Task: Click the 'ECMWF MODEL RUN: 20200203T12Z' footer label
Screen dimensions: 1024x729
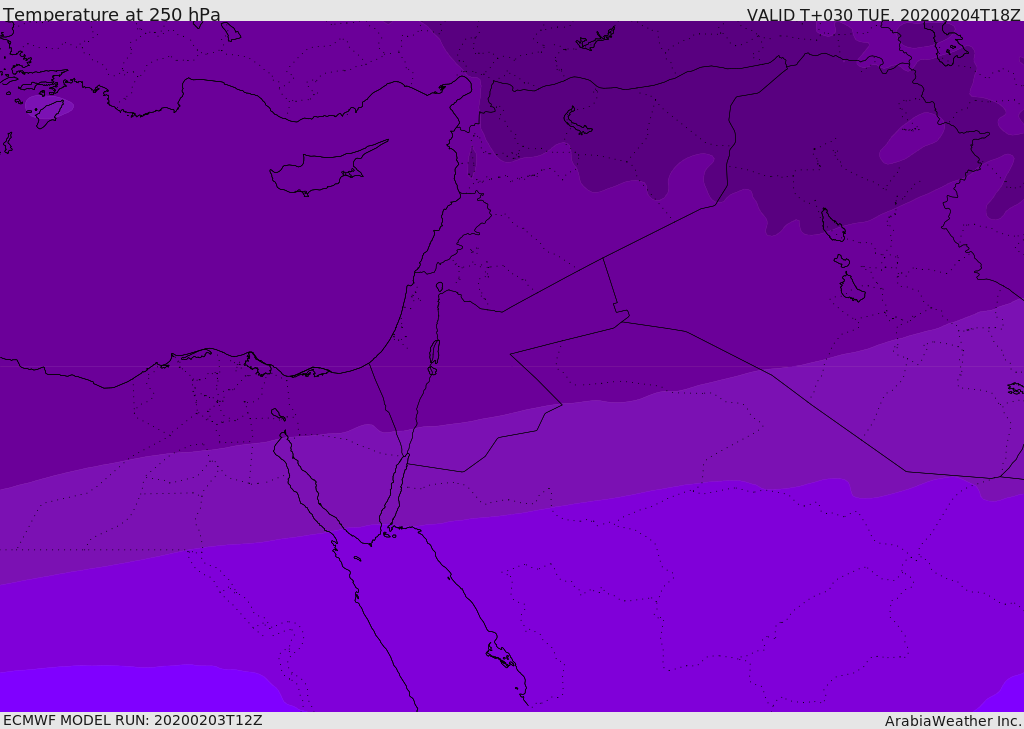Action: (133, 720)
